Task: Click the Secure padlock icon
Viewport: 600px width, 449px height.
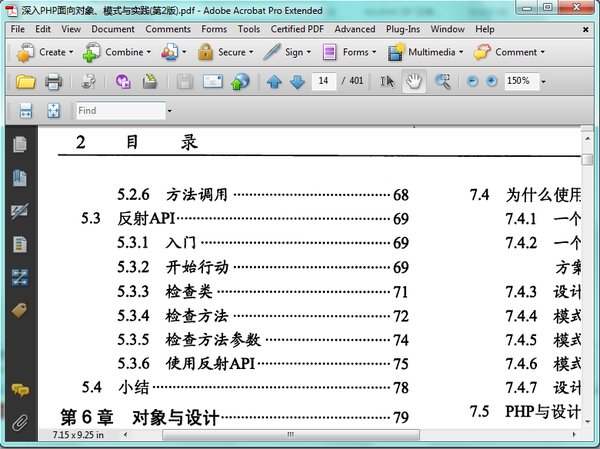Action: pos(205,52)
